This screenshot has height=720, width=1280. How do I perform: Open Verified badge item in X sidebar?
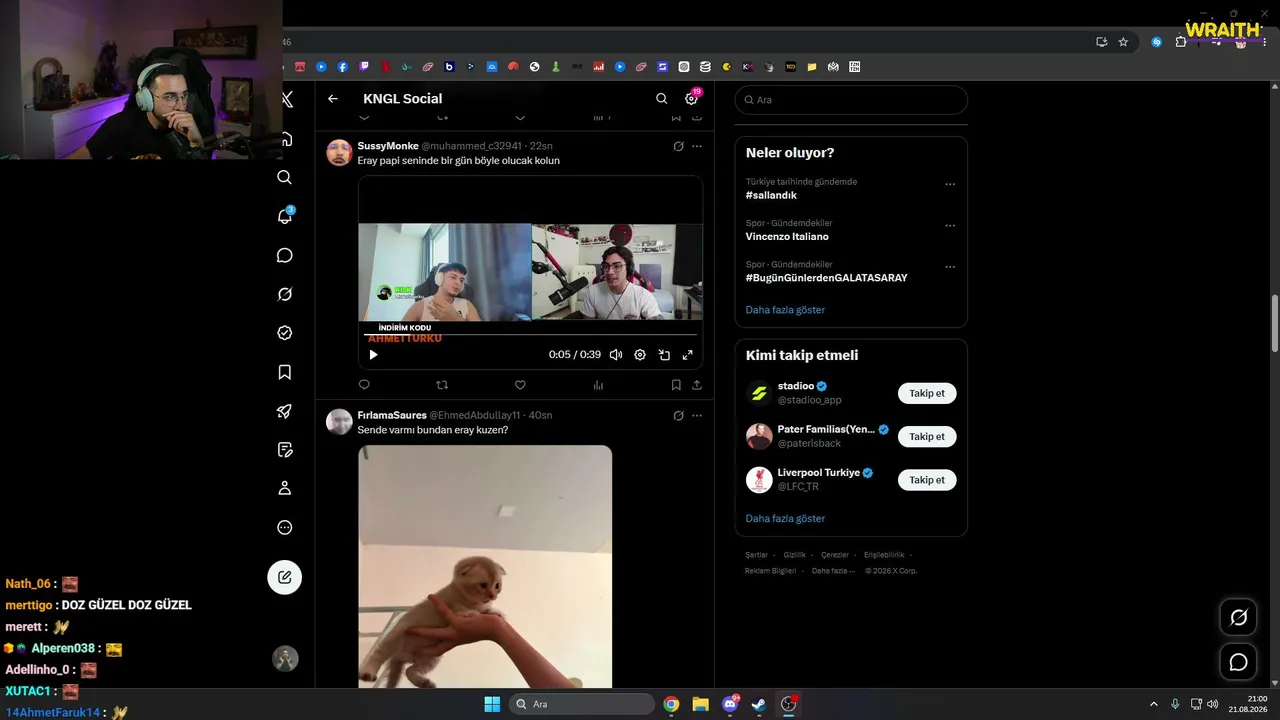tap(285, 333)
